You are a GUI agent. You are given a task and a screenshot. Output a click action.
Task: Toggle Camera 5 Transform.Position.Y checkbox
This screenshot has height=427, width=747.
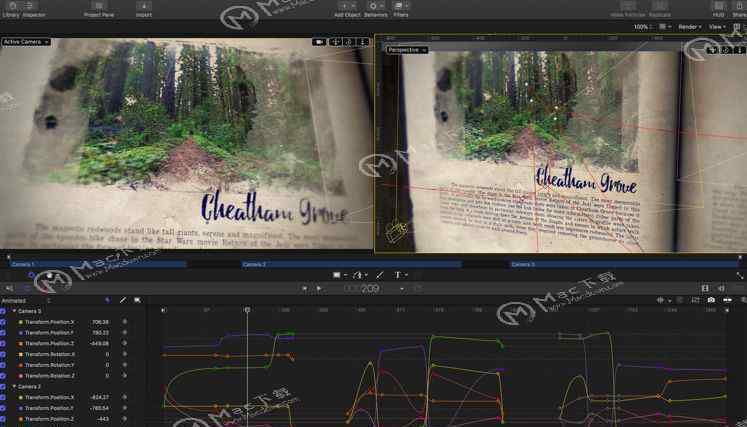tap(2, 333)
